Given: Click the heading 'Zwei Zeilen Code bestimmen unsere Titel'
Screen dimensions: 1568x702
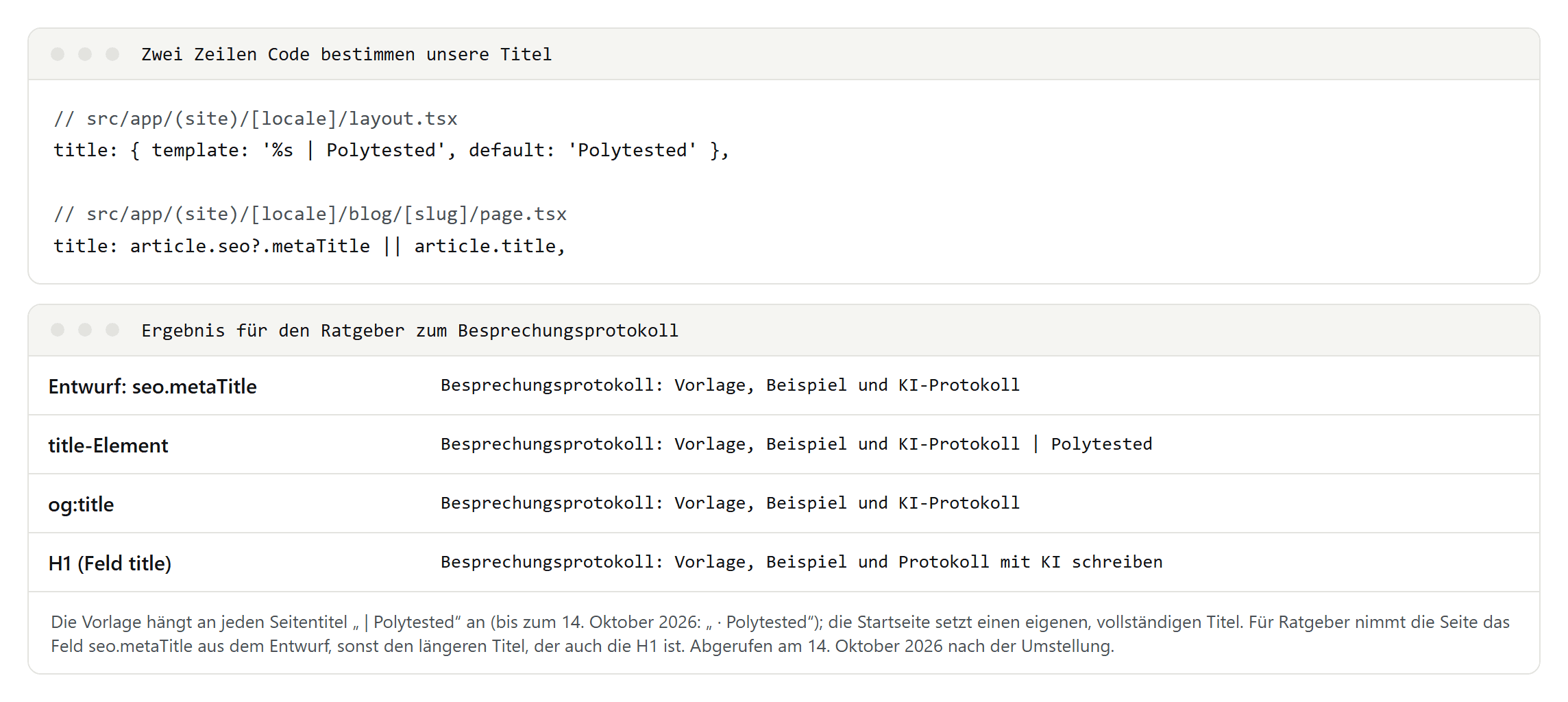Looking at the screenshot, I should coord(346,54).
